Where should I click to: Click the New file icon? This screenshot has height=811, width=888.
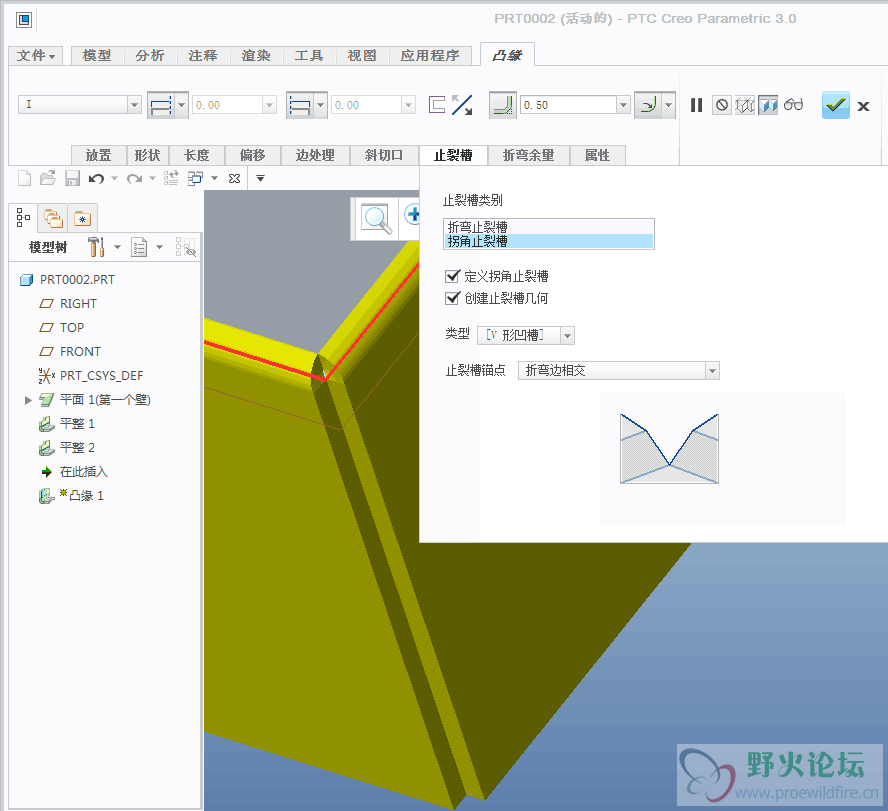pos(24,178)
